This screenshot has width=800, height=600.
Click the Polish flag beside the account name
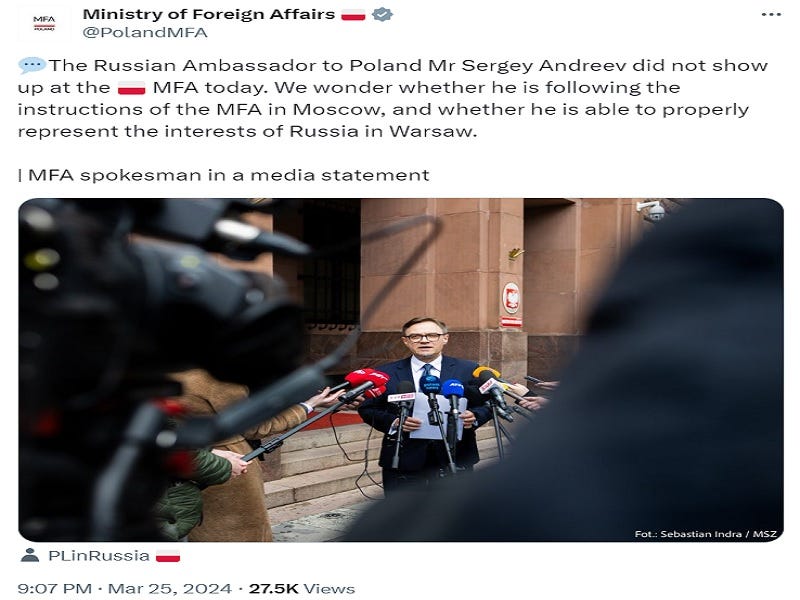click(x=353, y=15)
